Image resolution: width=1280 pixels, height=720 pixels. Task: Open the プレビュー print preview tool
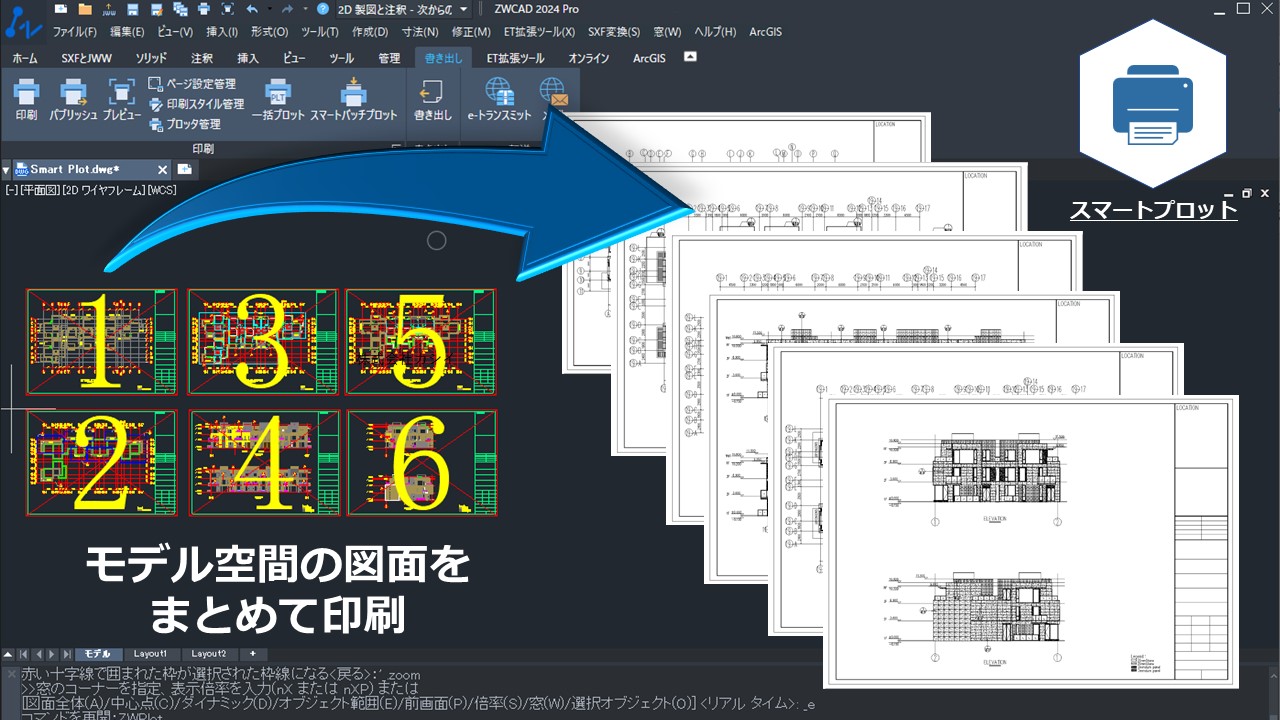[122, 100]
